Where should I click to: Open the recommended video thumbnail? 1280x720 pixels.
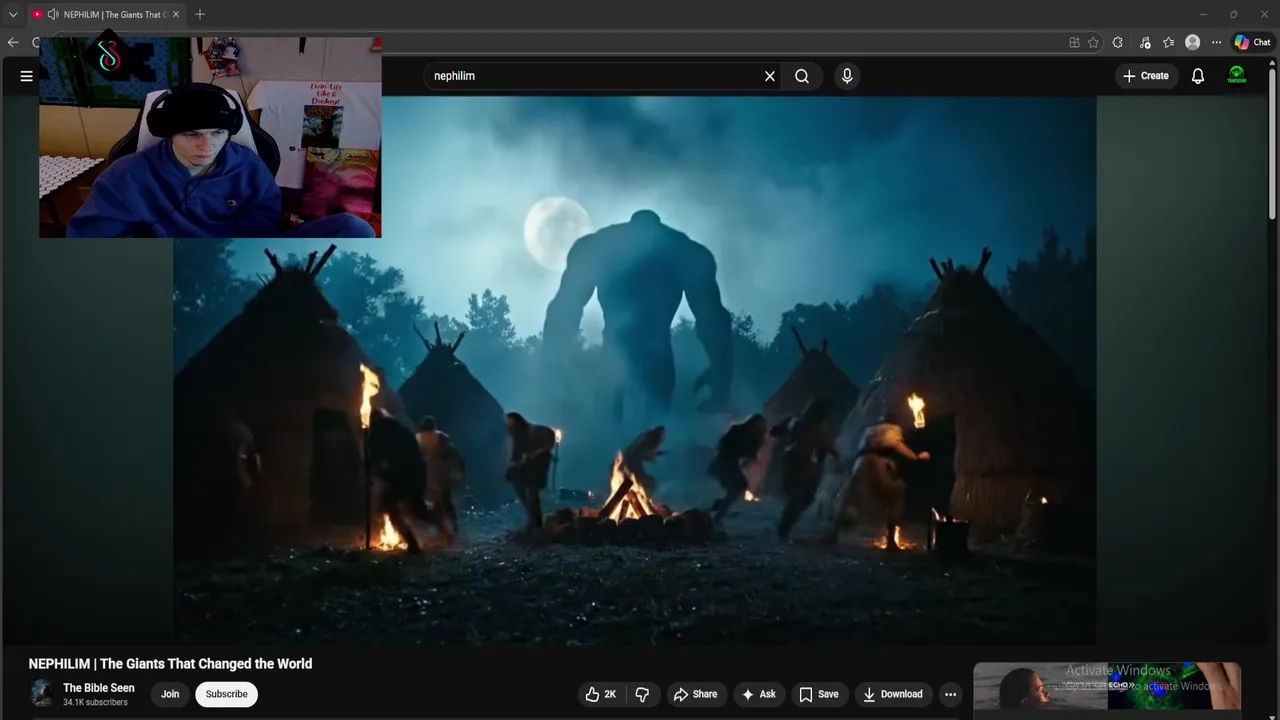click(x=1107, y=686)
